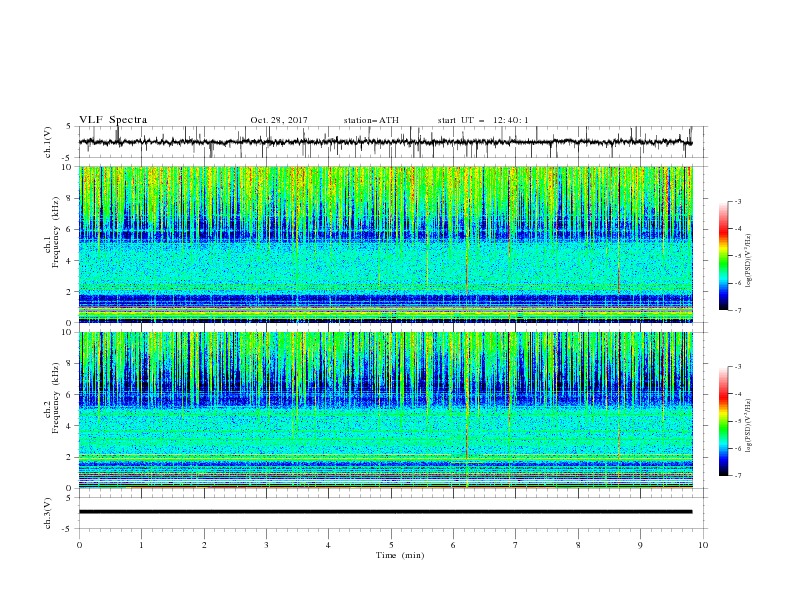Click the "10" kHz tick on ch.1 frequency axis

coord(67,167)
